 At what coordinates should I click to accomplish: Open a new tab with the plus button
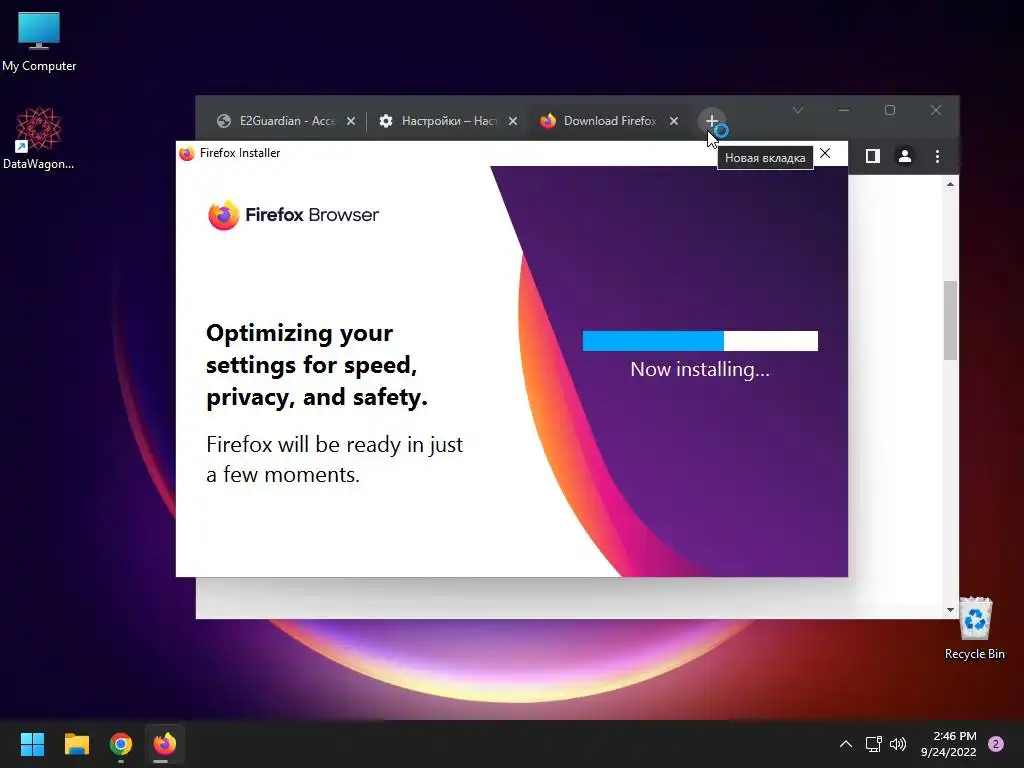711,121
